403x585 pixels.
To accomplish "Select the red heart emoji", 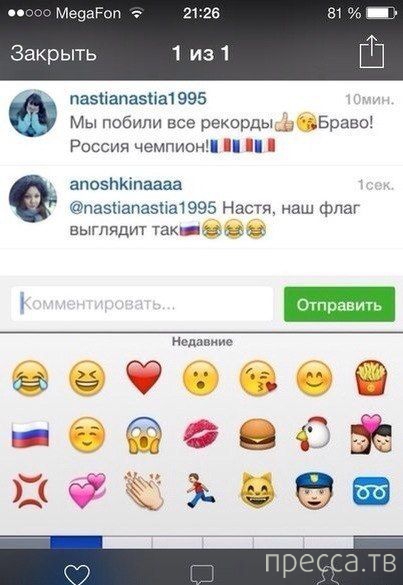I will [144, 377].
